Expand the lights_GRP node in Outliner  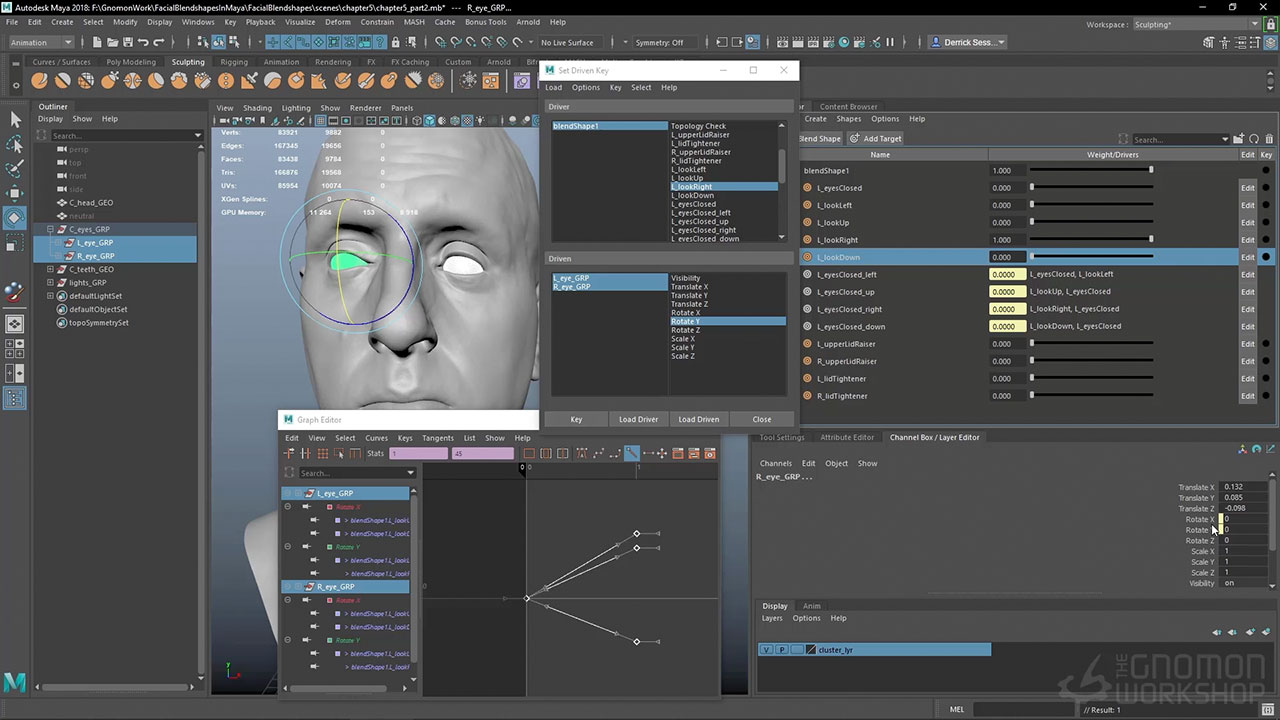(50, 283)
